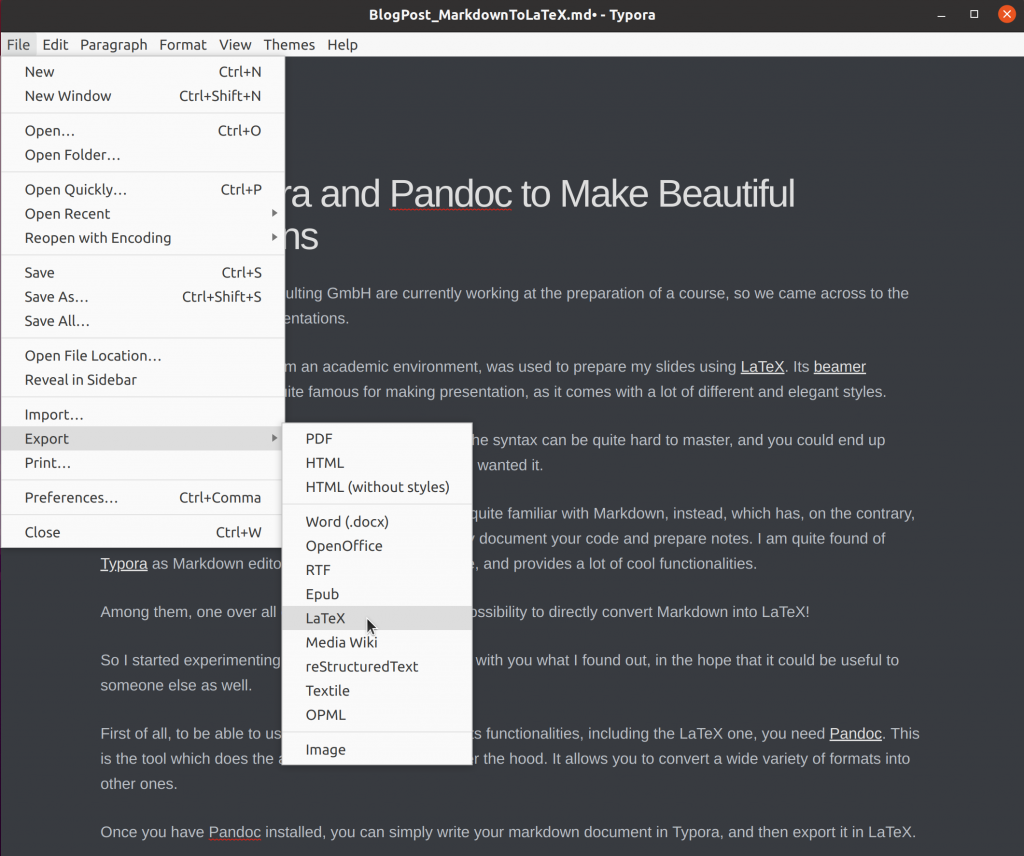
Task: Export as reStructuredText
Action: coord(377,667)
